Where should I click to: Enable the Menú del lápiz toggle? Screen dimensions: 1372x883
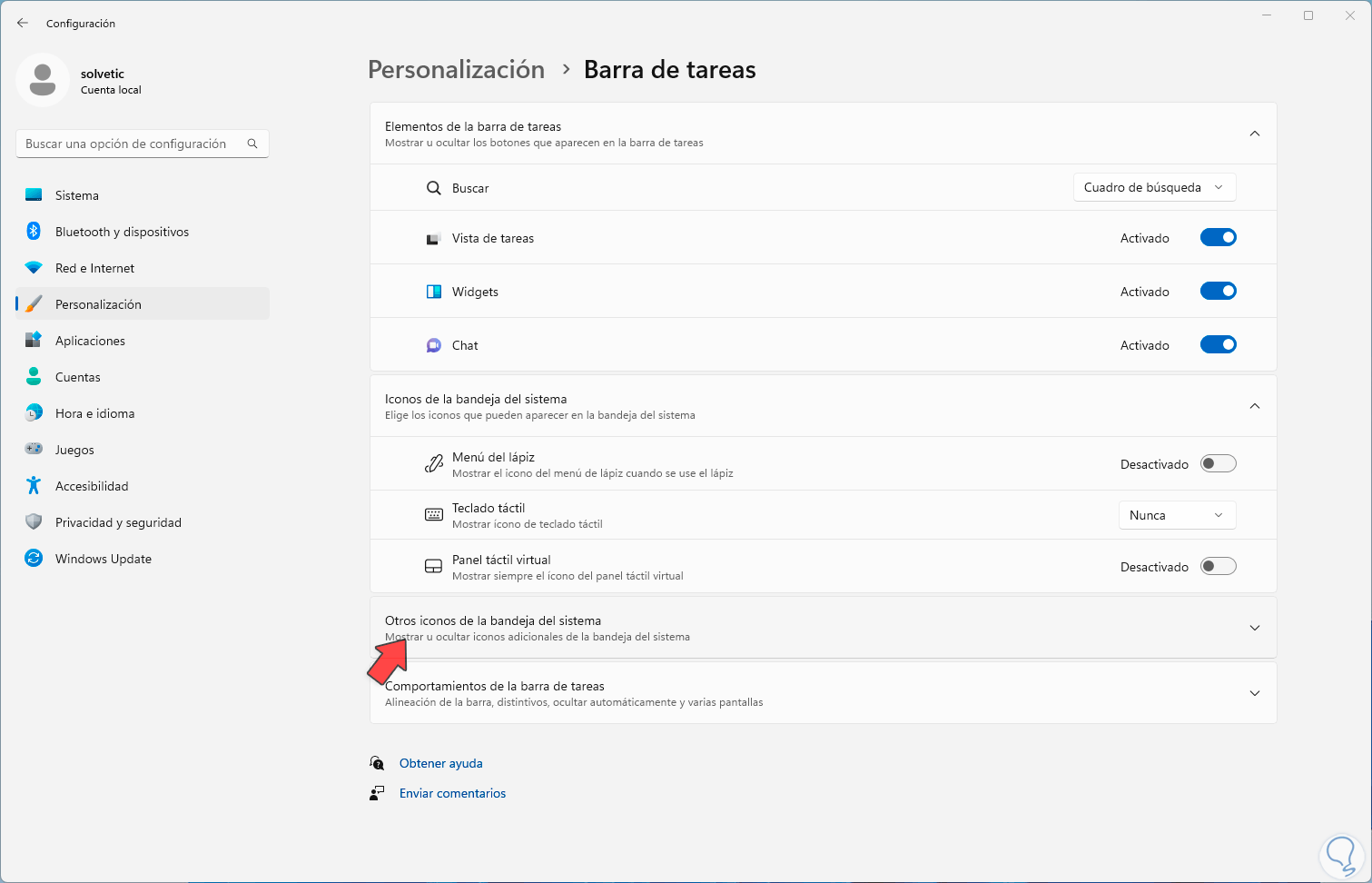tap(1218, 464)
